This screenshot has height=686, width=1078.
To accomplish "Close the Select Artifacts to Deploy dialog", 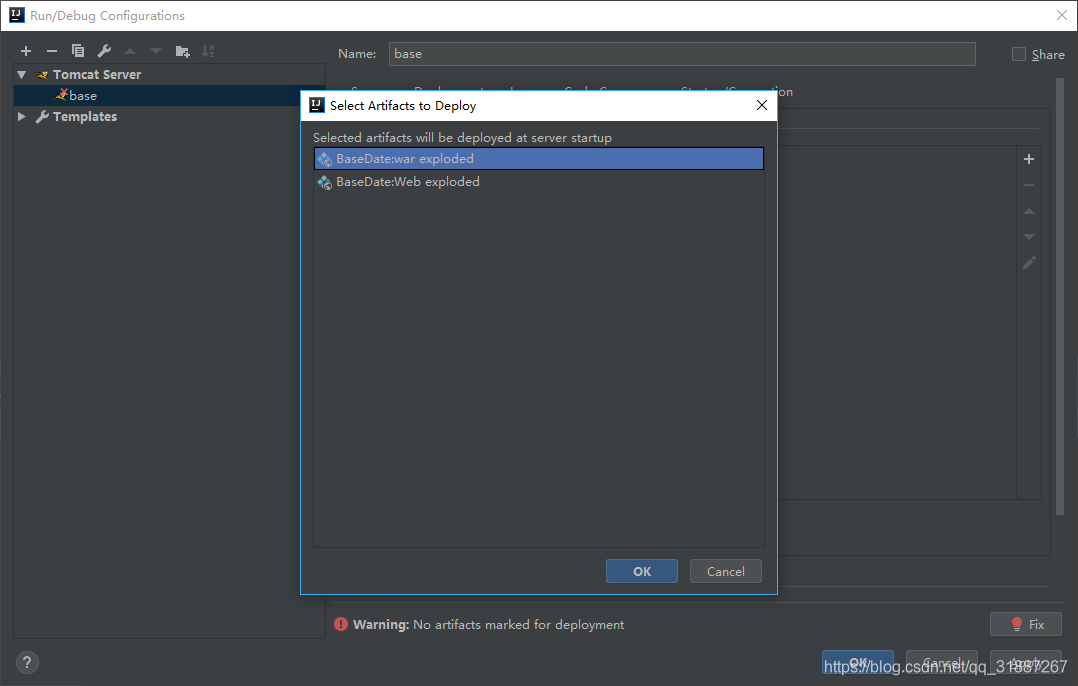I will pyautogui.click(x=762, y=105).
